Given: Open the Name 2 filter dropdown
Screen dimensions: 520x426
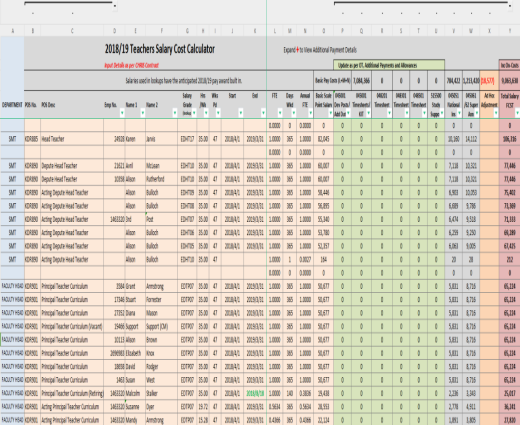Looking at the screenshot, I should (175, 113).
